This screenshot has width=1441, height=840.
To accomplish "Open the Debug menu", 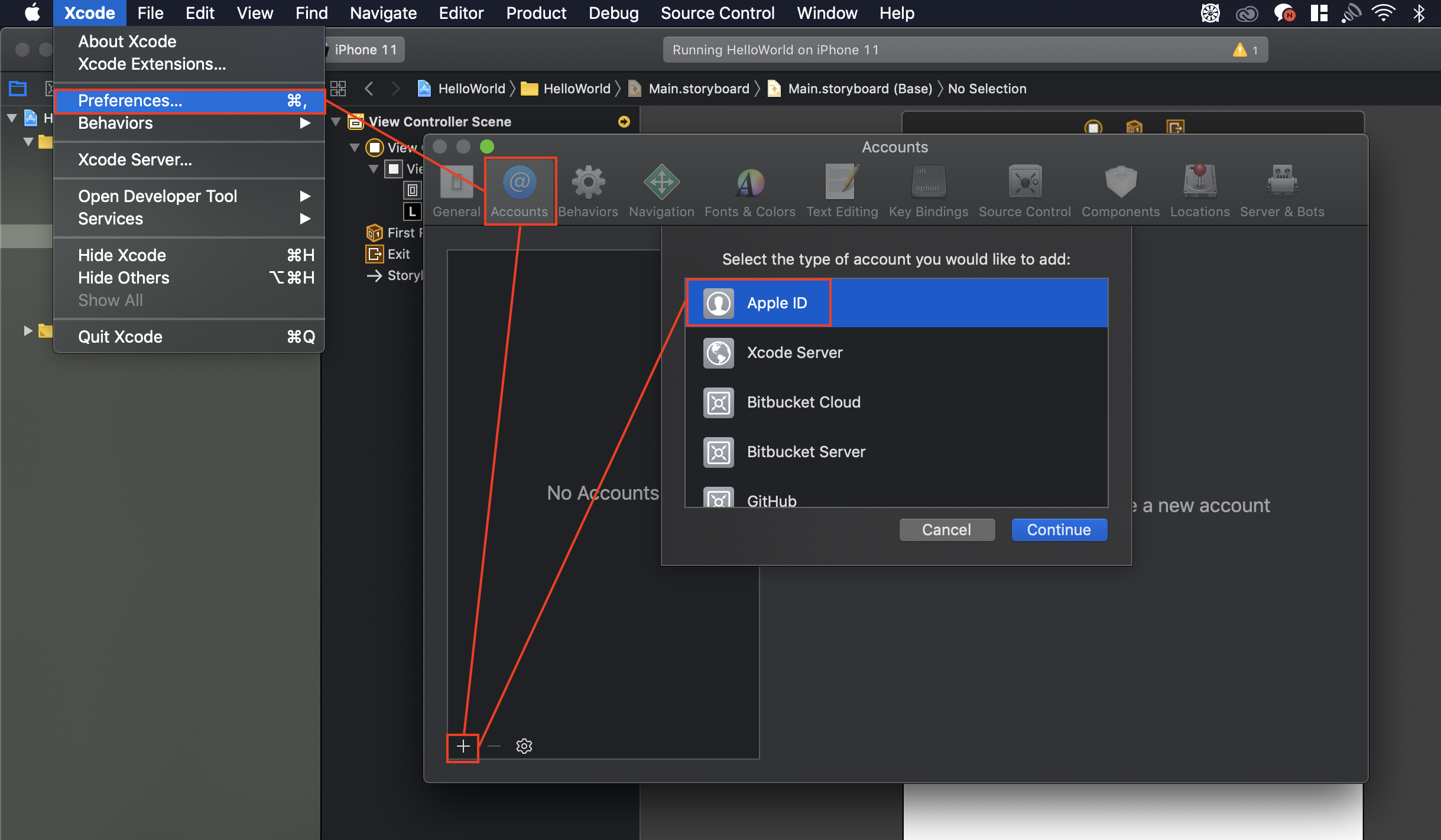I will [614, 13].
